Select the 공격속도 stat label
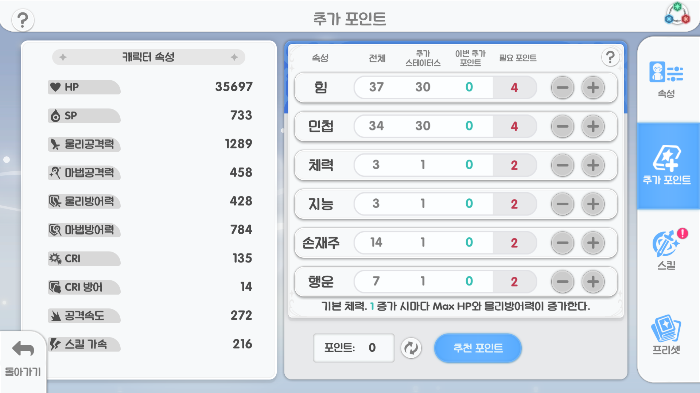Screen dimensions: 700x393 pyautogui.click(x=84, y=316)
